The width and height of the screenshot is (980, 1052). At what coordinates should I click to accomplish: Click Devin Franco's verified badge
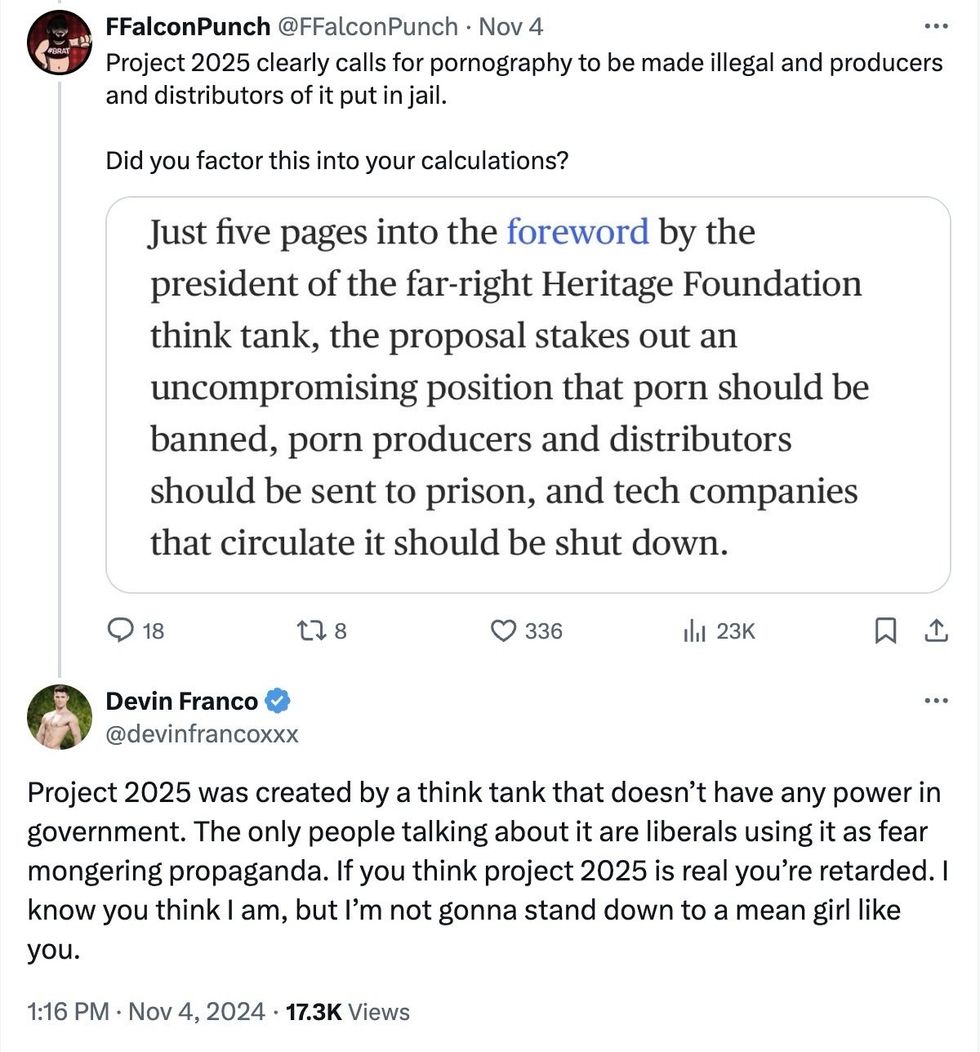[279, 701]
